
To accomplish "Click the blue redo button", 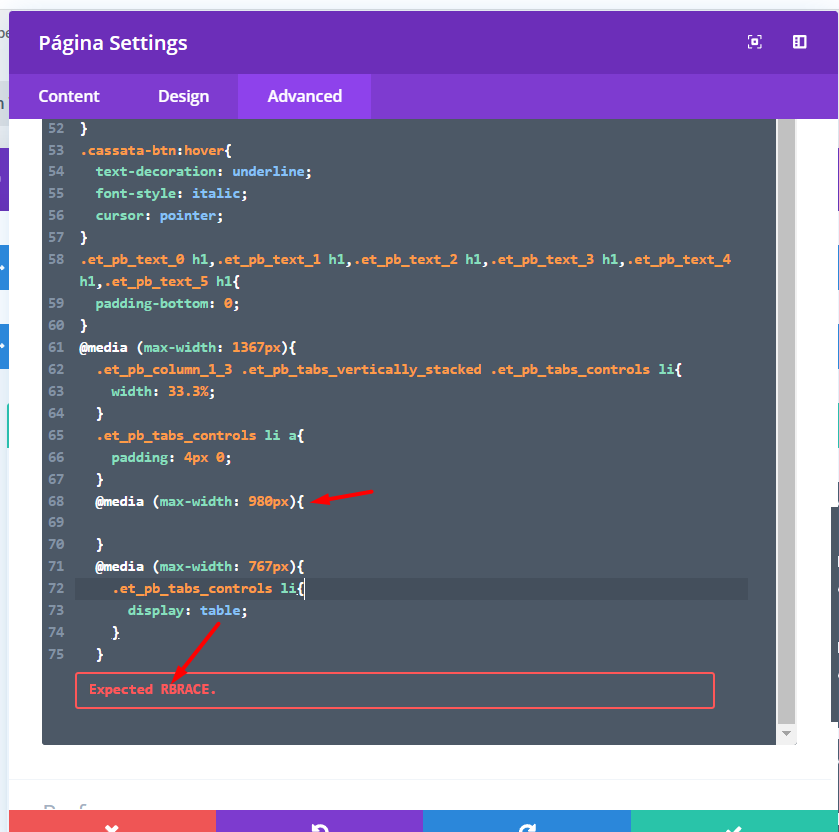I will 527,821.
